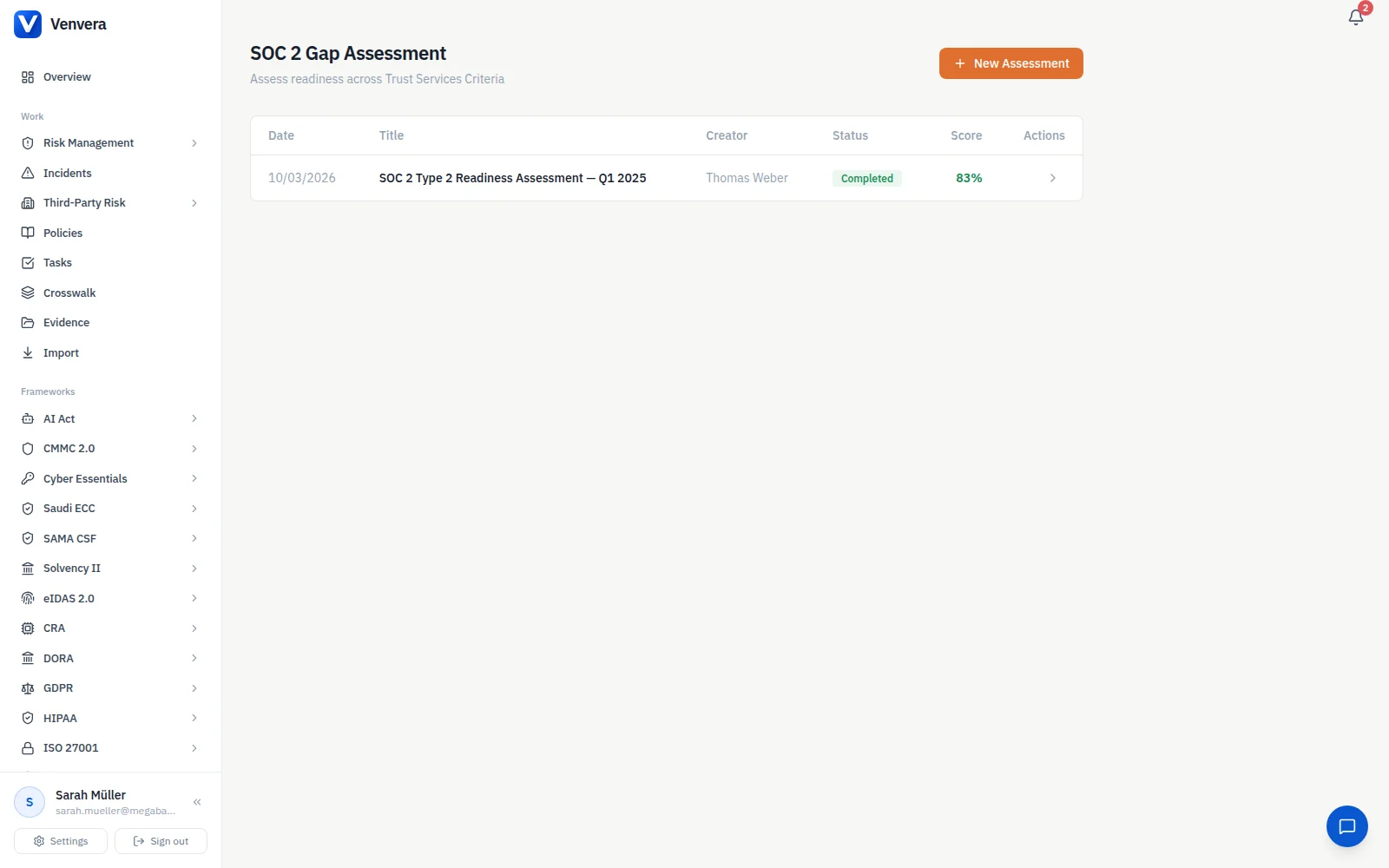Click the Completed status badge

point(867,178)
